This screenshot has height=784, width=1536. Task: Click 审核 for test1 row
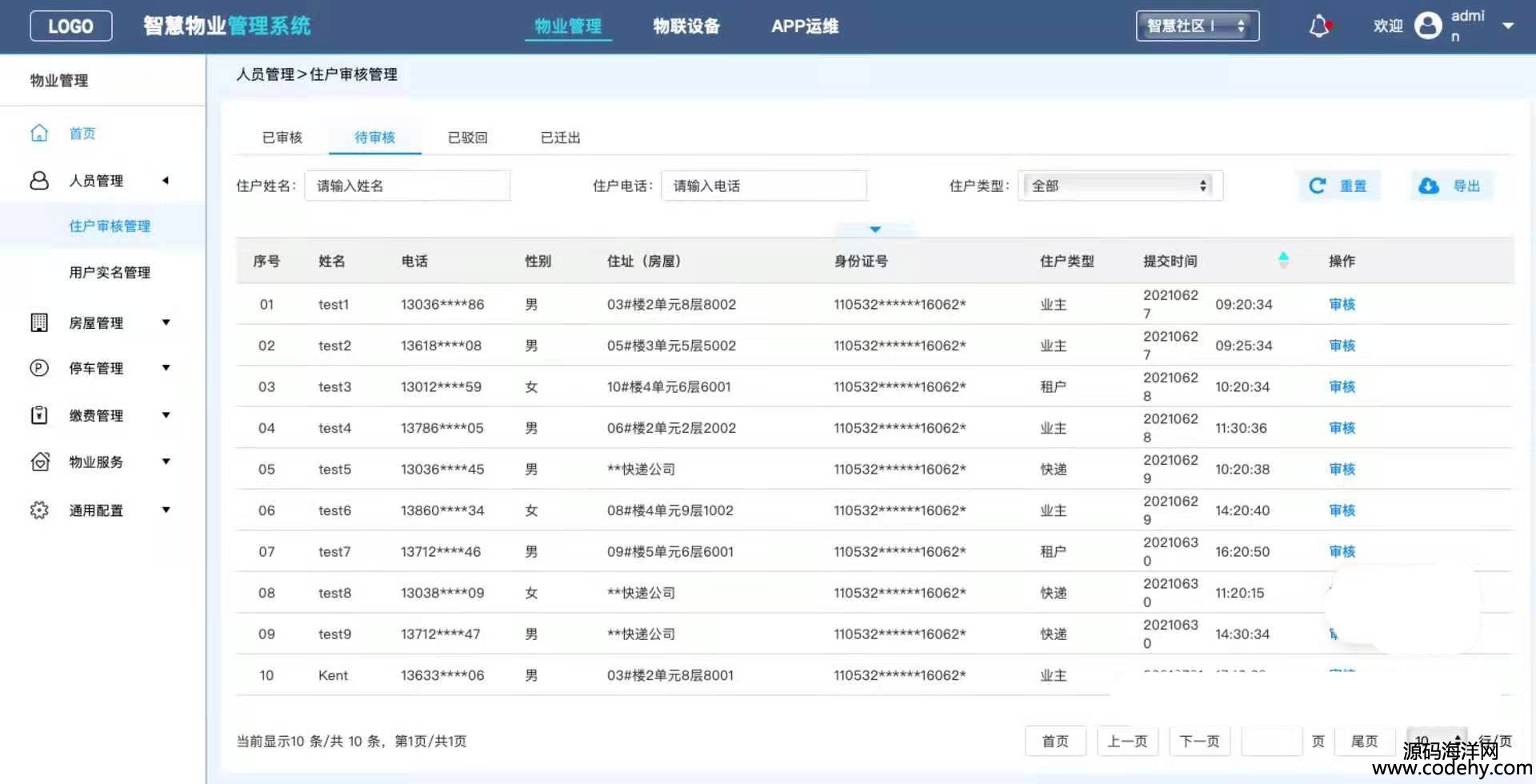click(1342, 304)
